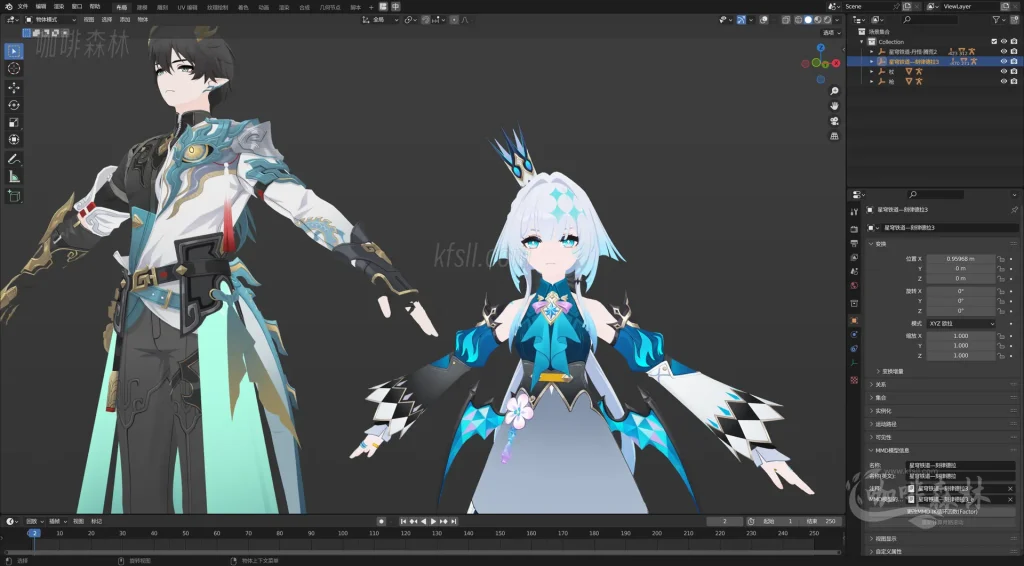
Task: Jump to the first frame in timeline
Action: [x=404, y=522]
